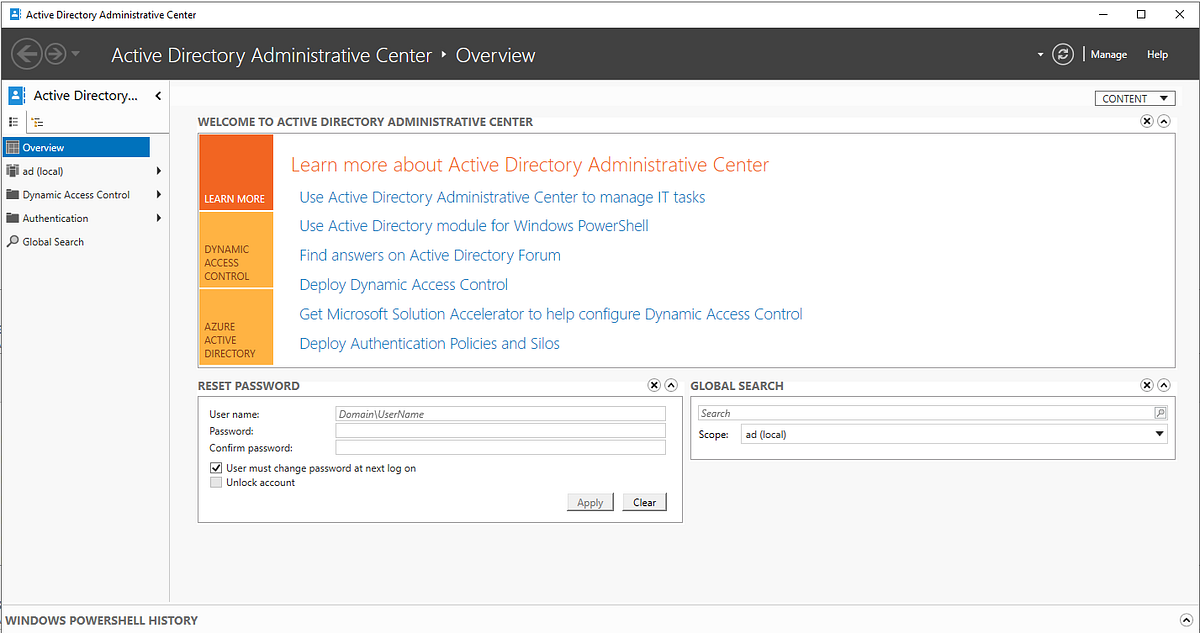The width and height of the screenshot is (1200, 633).
Task: Click the back navigation arrow
Action: (27, 53)
